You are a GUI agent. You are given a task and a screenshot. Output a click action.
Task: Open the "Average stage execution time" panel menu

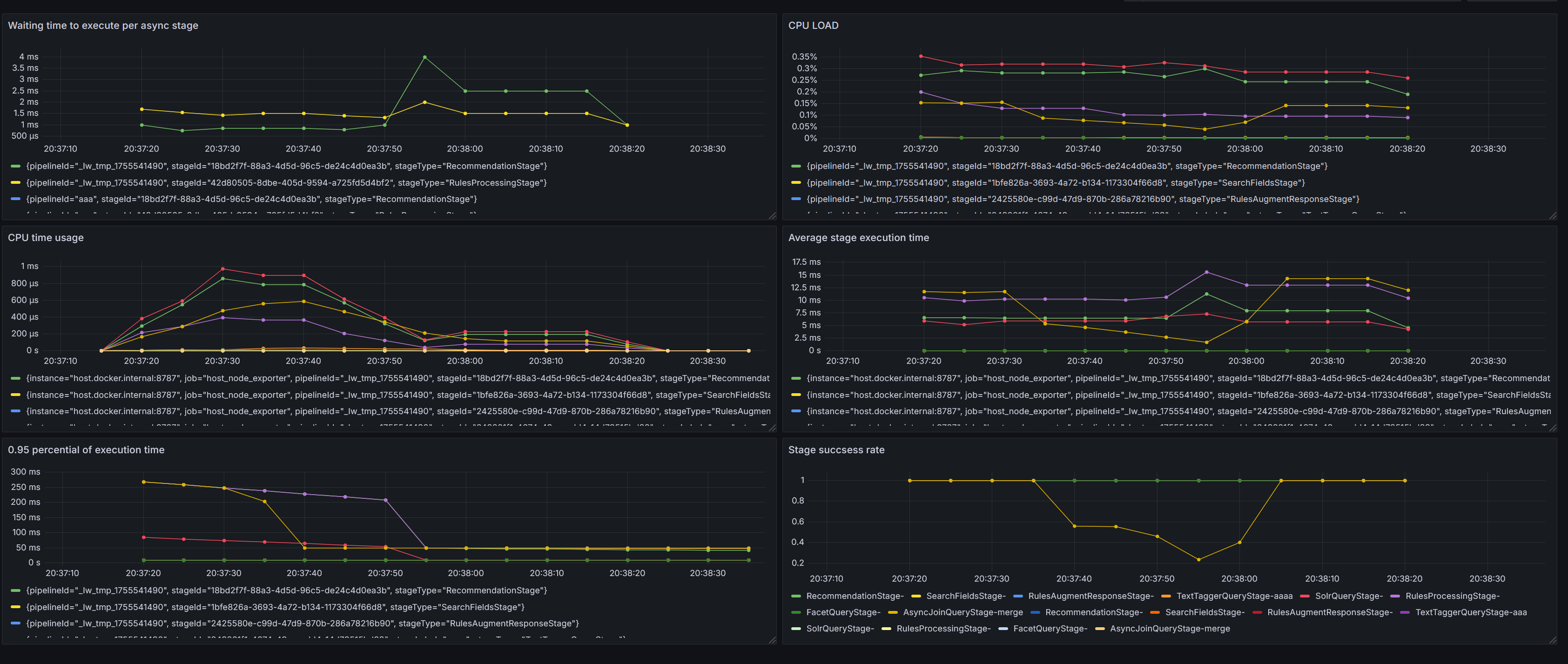coord(858,237)
